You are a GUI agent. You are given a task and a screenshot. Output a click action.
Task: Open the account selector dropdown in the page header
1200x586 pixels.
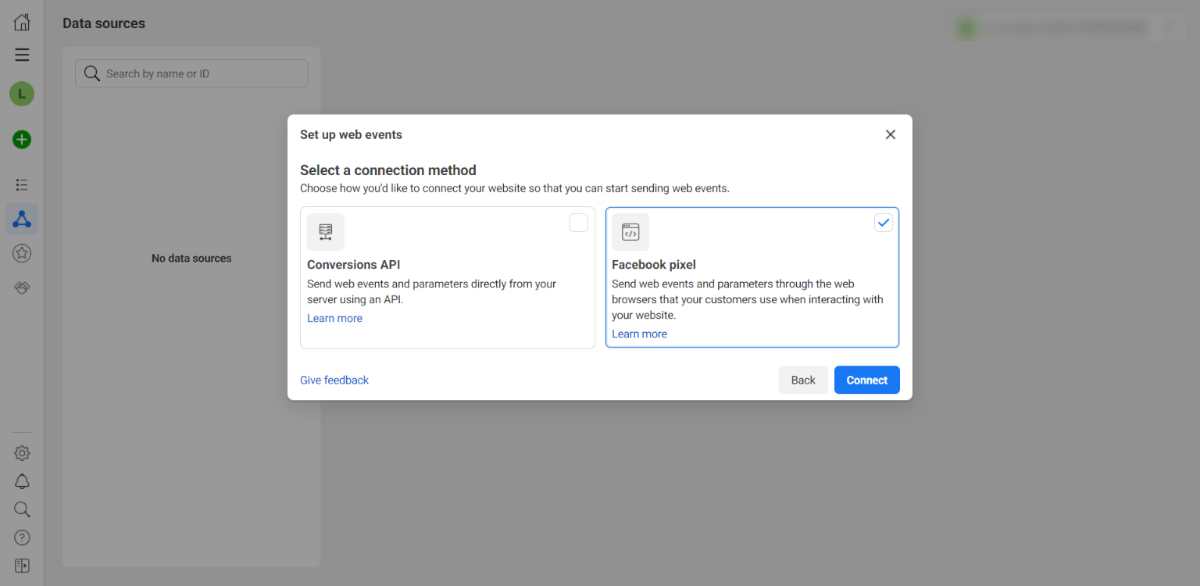pos(1066,28)
